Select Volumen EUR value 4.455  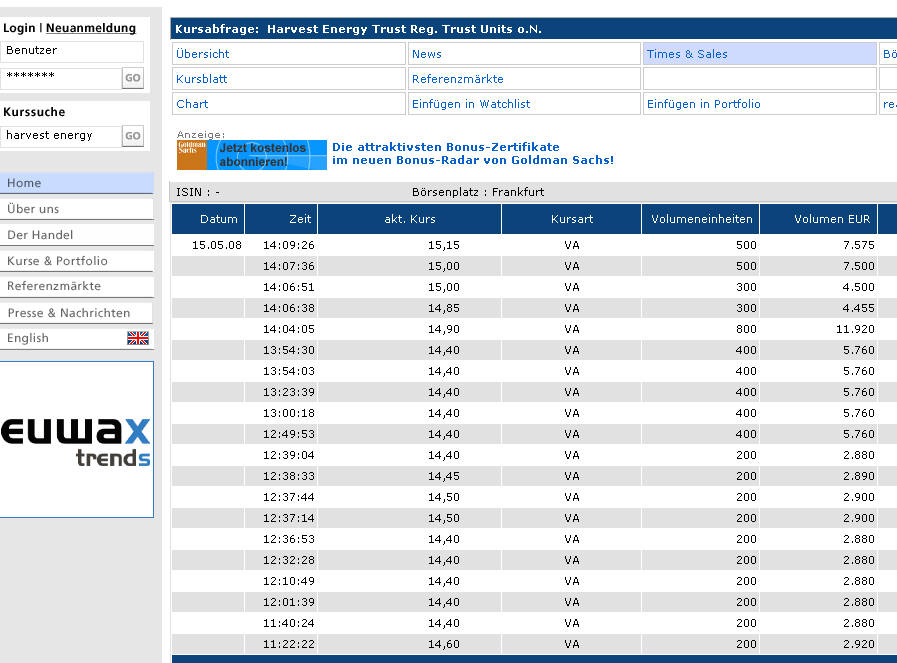859,308
